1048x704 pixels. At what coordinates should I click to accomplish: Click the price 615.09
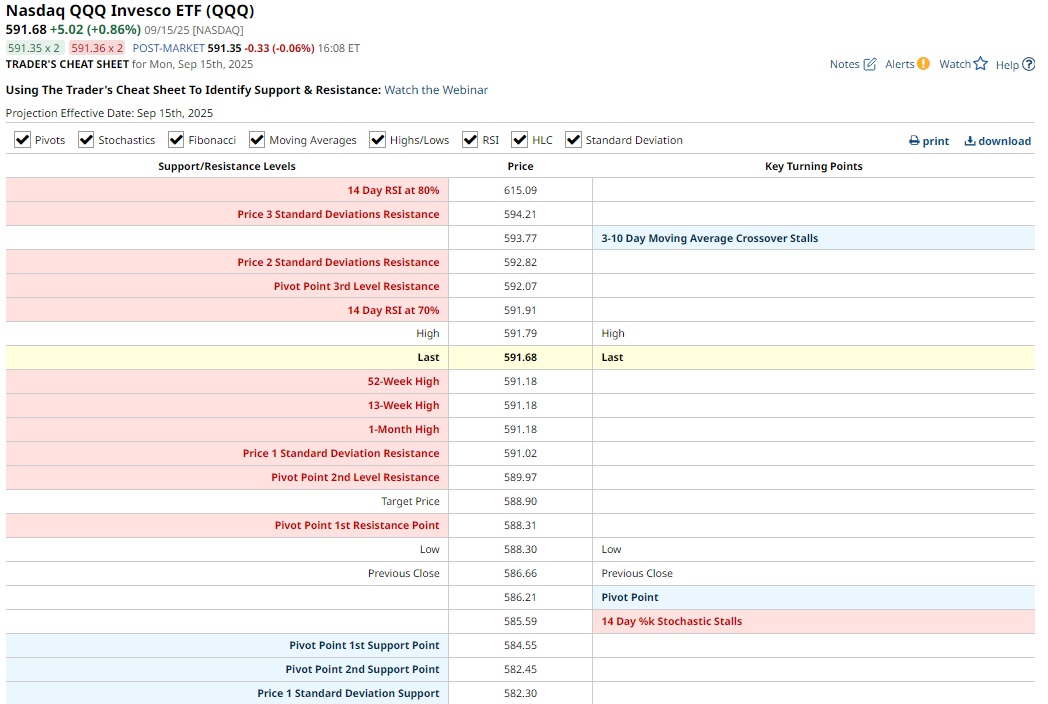pyautogui.click(x=521, y=191)
